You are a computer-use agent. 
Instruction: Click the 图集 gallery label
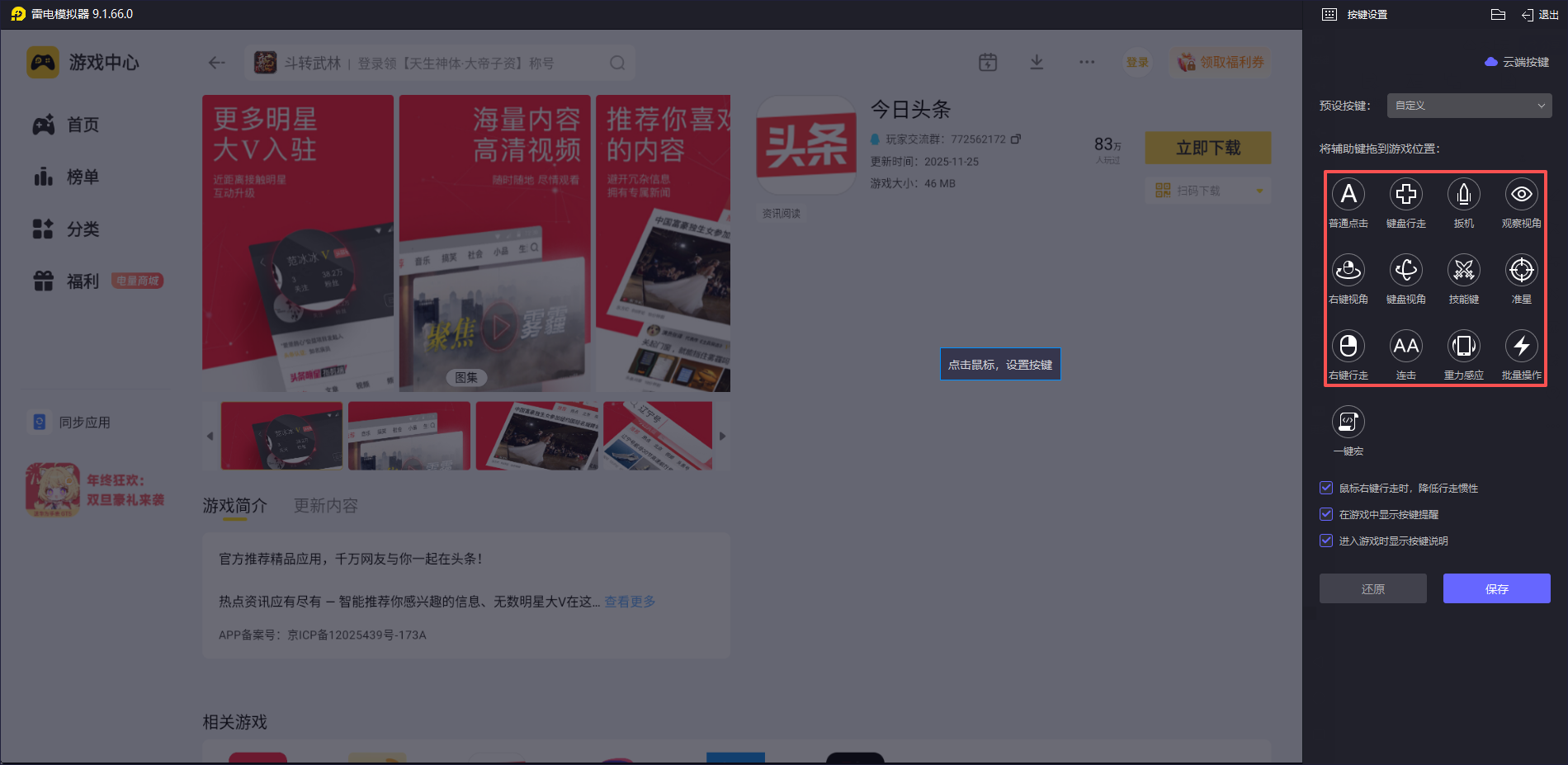tap(466, 377)
